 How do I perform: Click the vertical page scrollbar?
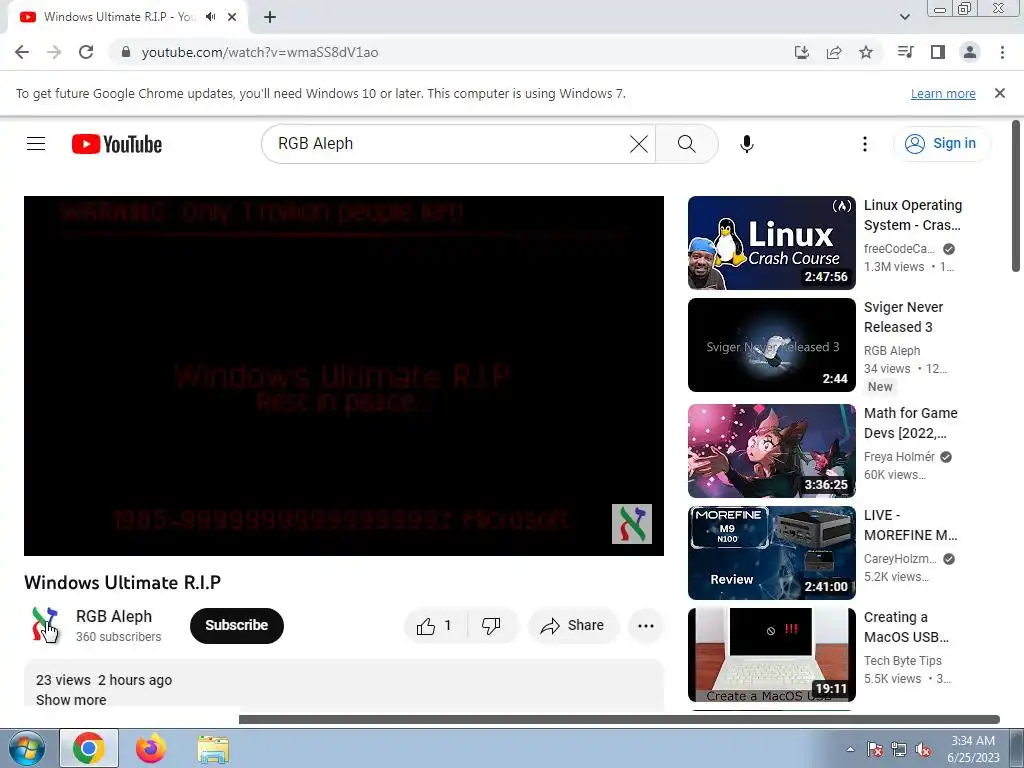(1016, 196)
